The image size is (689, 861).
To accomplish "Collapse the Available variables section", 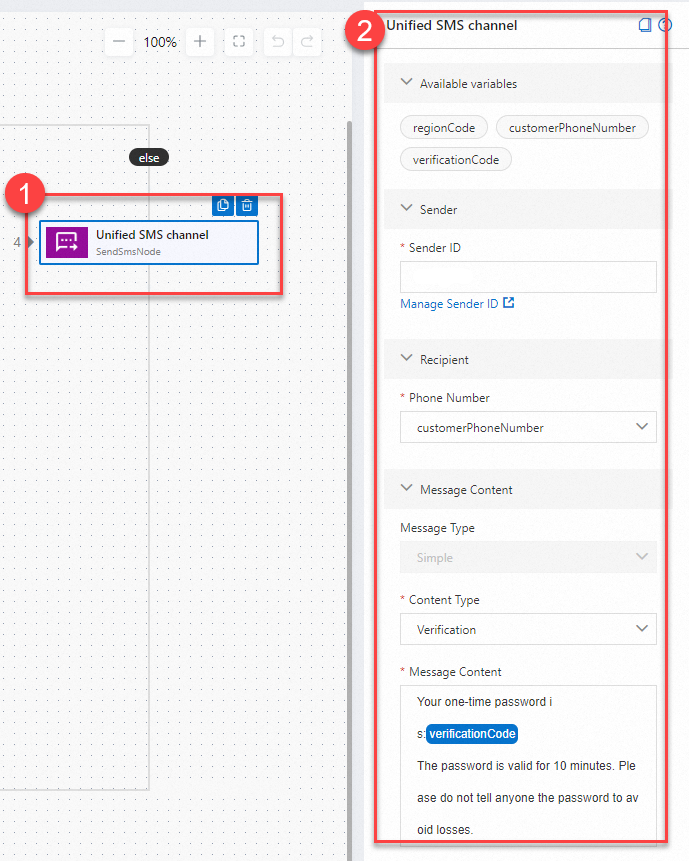I will 406,82.
